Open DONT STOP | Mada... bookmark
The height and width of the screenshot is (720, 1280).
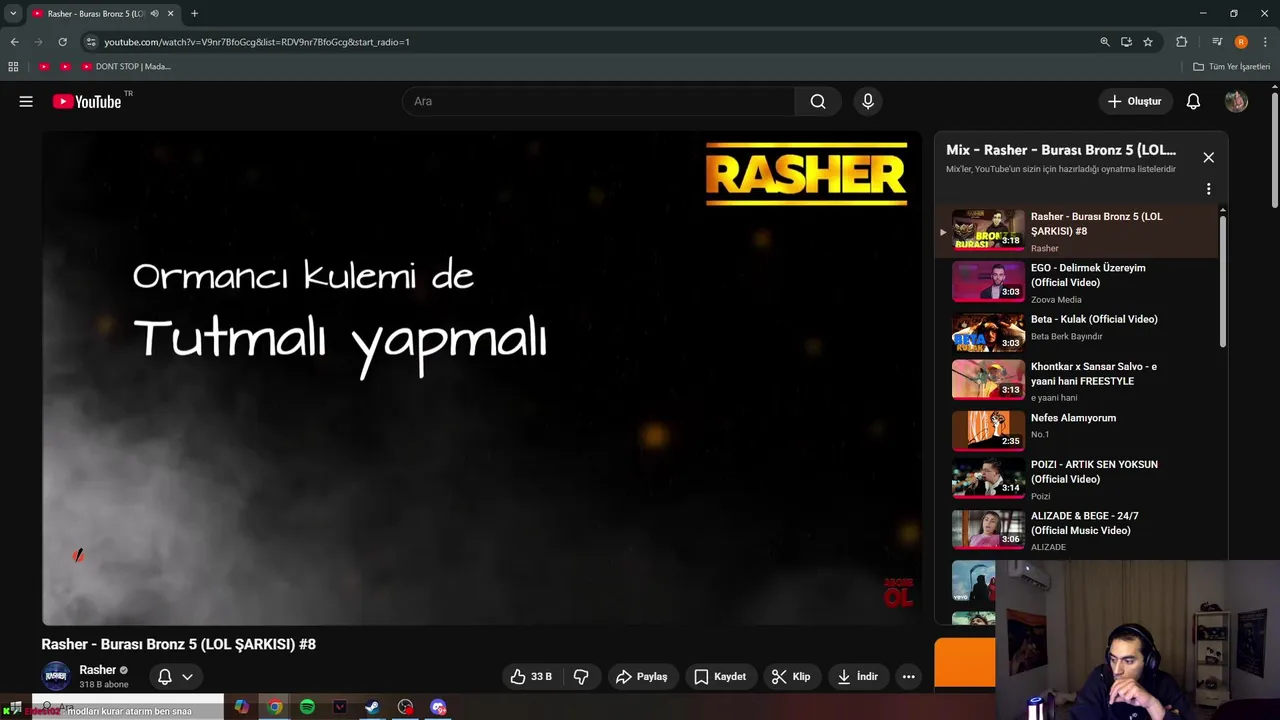pyautogui.click(x=126, y=66)
